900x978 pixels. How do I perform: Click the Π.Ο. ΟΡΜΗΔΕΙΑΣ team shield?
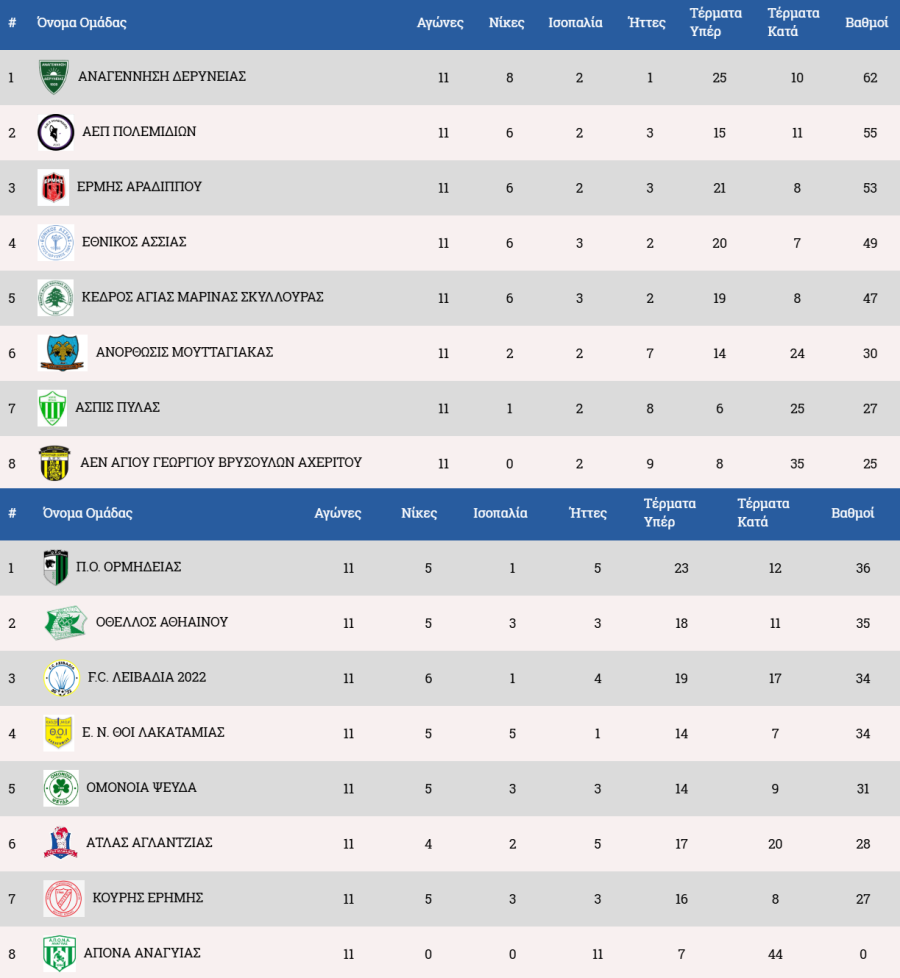click(x=55, y=567)
